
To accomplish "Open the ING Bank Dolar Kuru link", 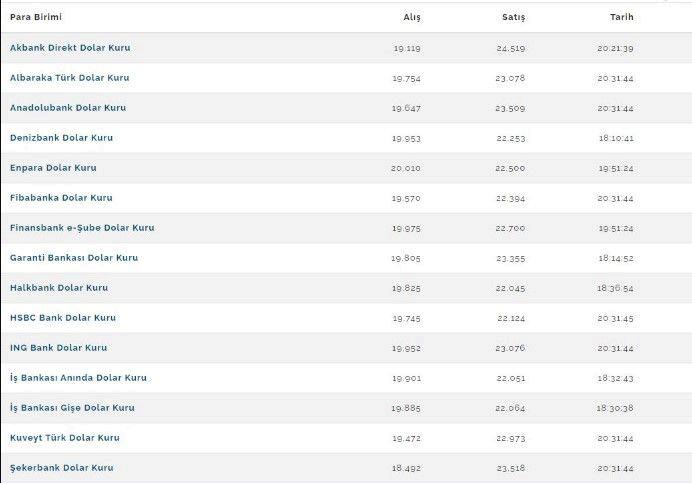I will pyautogui.click(x=58, y=348).
